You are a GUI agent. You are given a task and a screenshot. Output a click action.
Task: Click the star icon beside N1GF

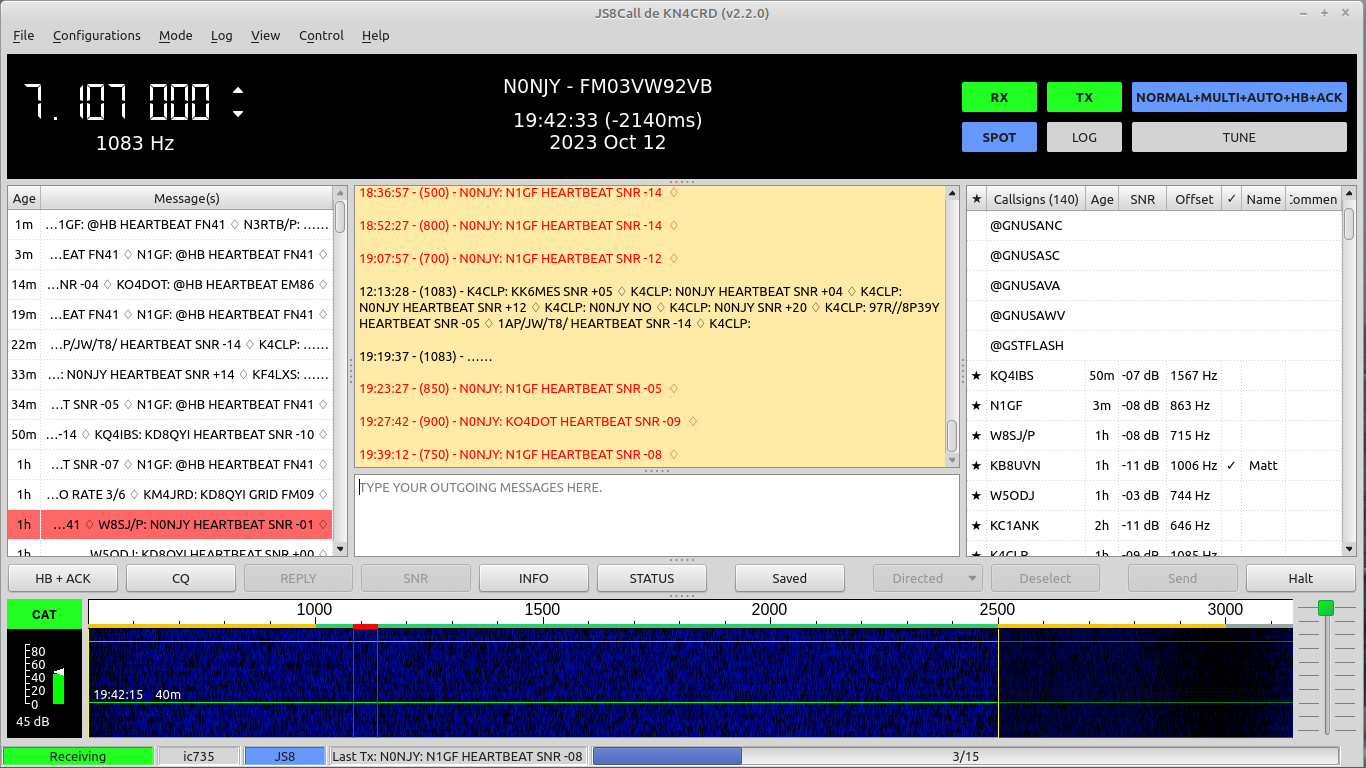977,406
